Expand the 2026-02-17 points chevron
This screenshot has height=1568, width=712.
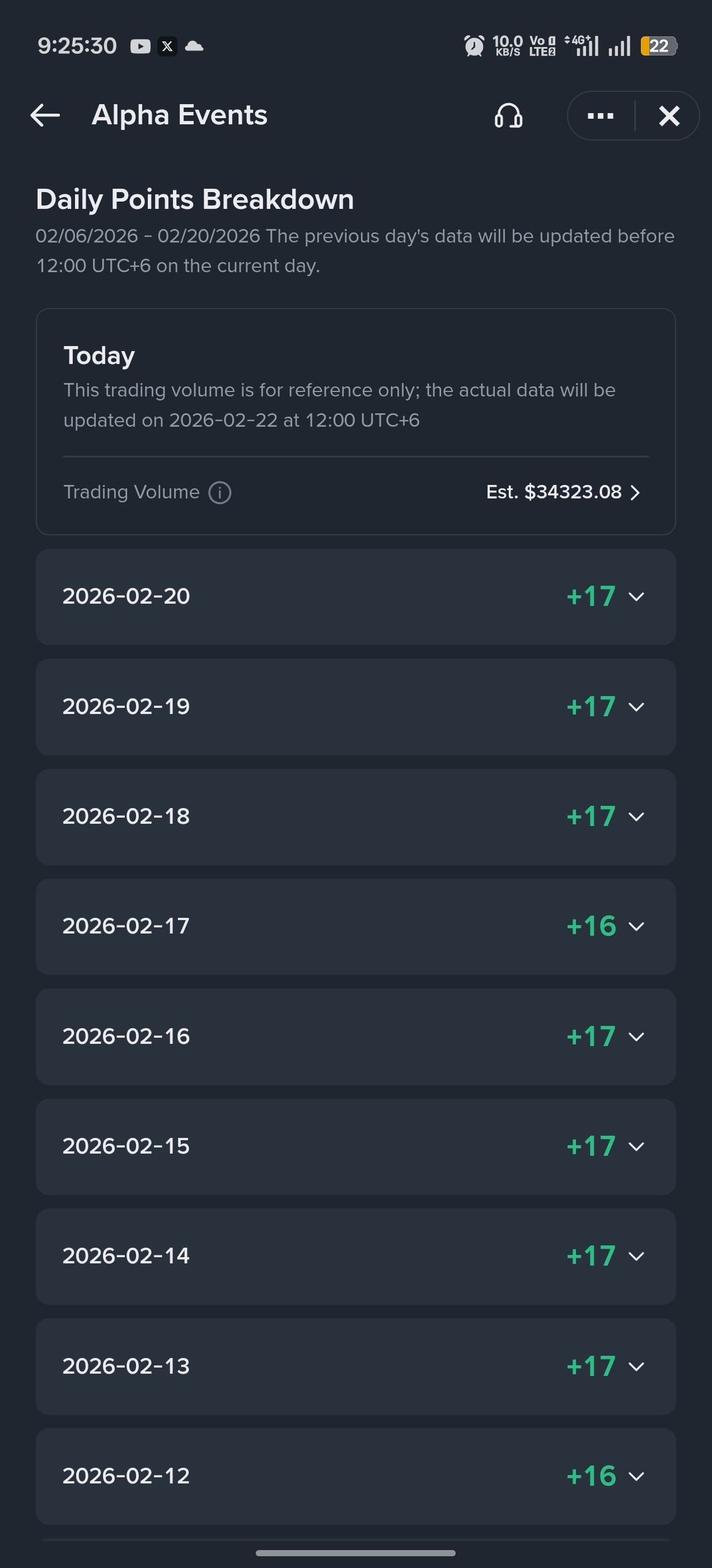coord(636,926)
